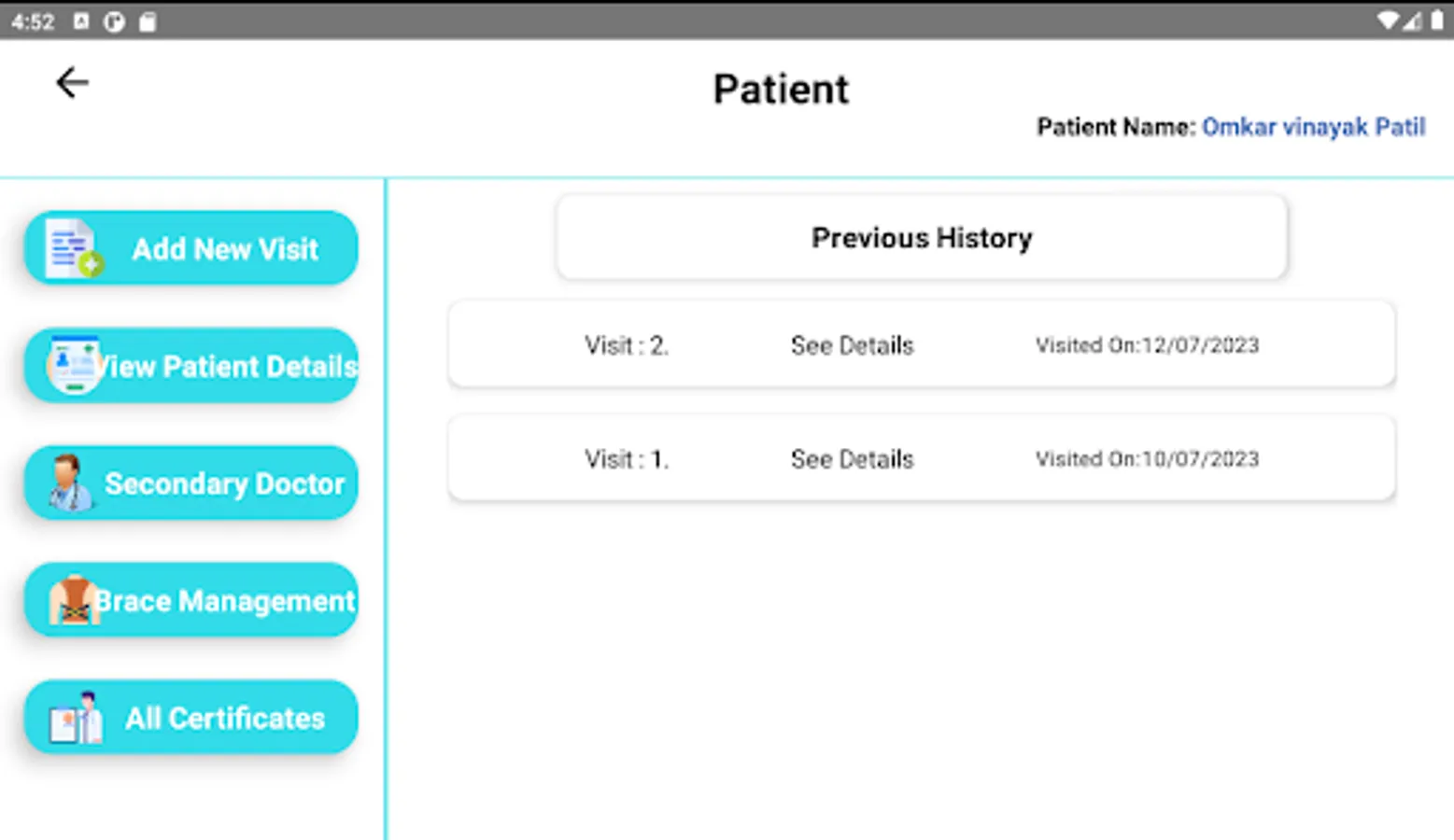Select the Visit 1 label

627,459
